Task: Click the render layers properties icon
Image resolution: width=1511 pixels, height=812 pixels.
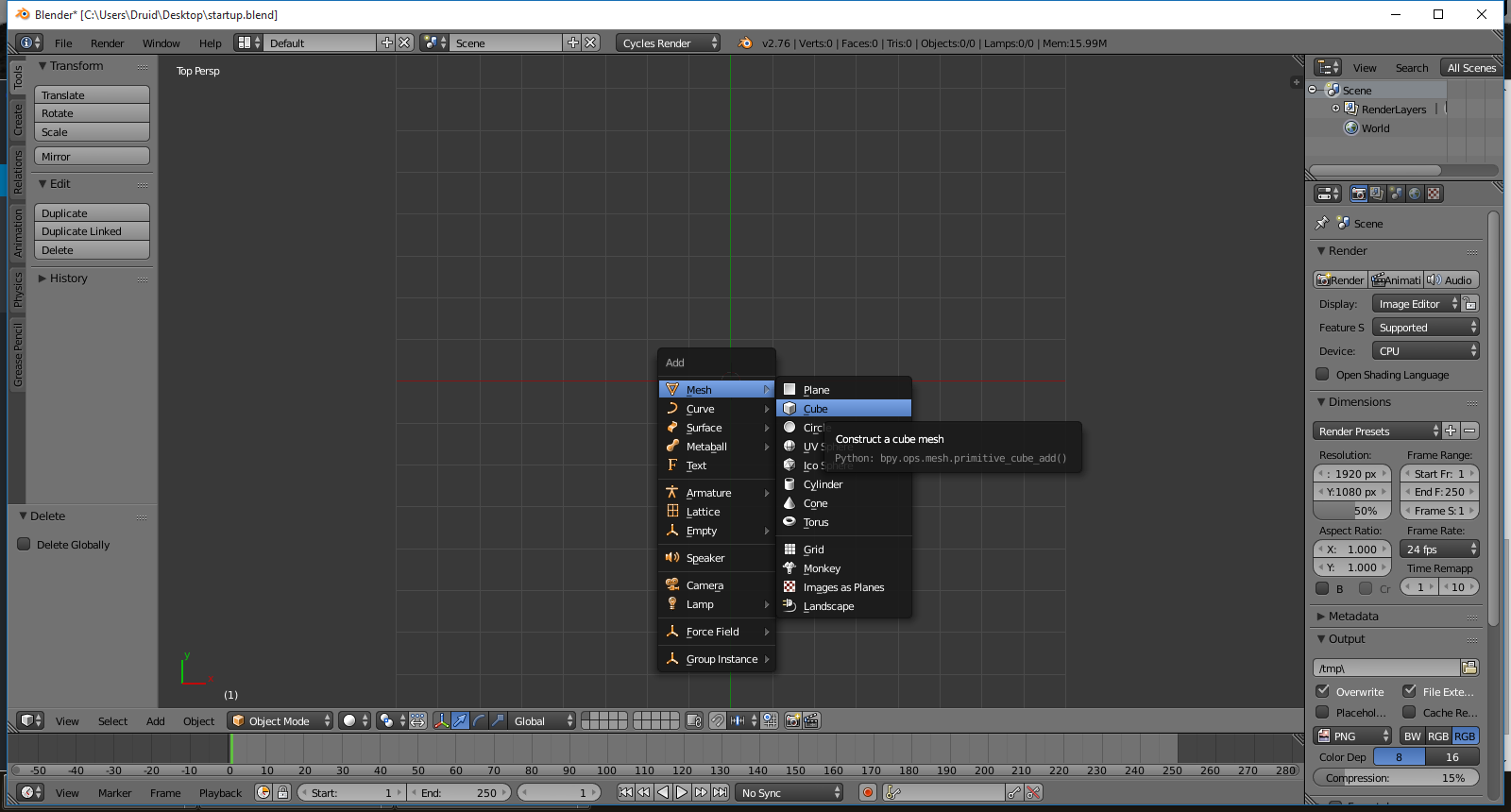Action: (1377, 194)
